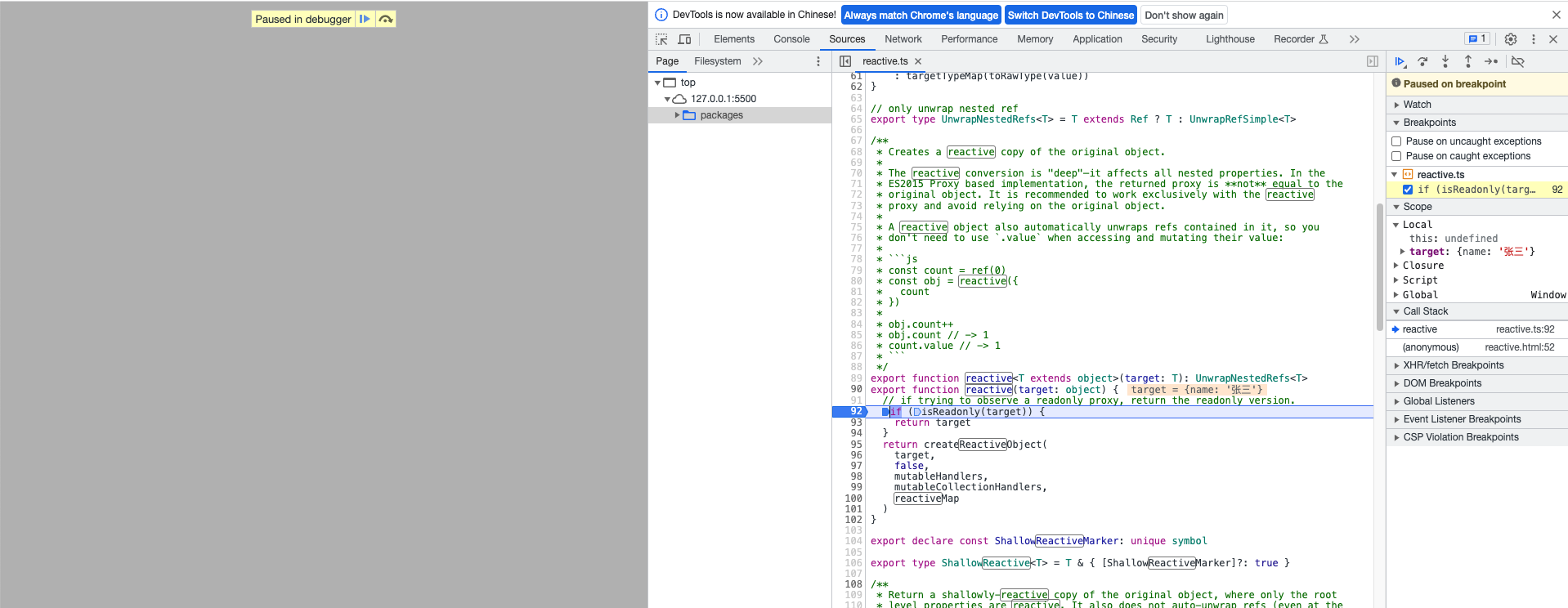Step into next function call icon
Screen dimensions: 1568x608
(x=1445, y=61)
